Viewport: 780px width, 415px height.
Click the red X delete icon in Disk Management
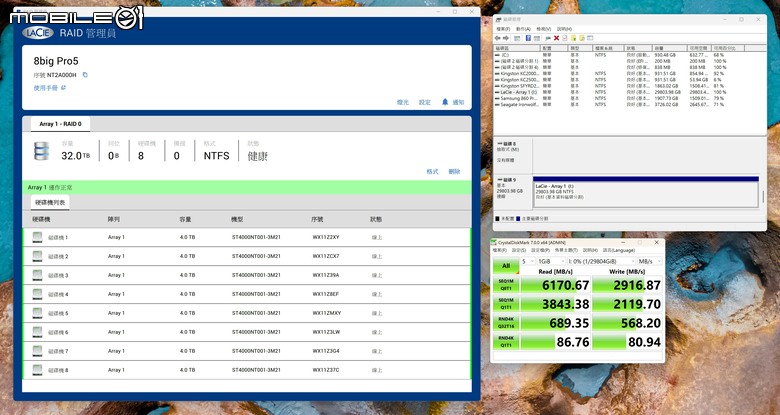(x=557, y=38)
